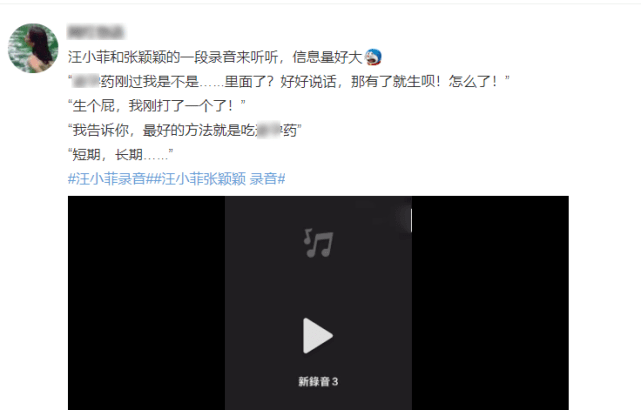Click the blurred word after 就是吃
The height and width of the screenshot is (410, 641).
click(x=269, y=130)
